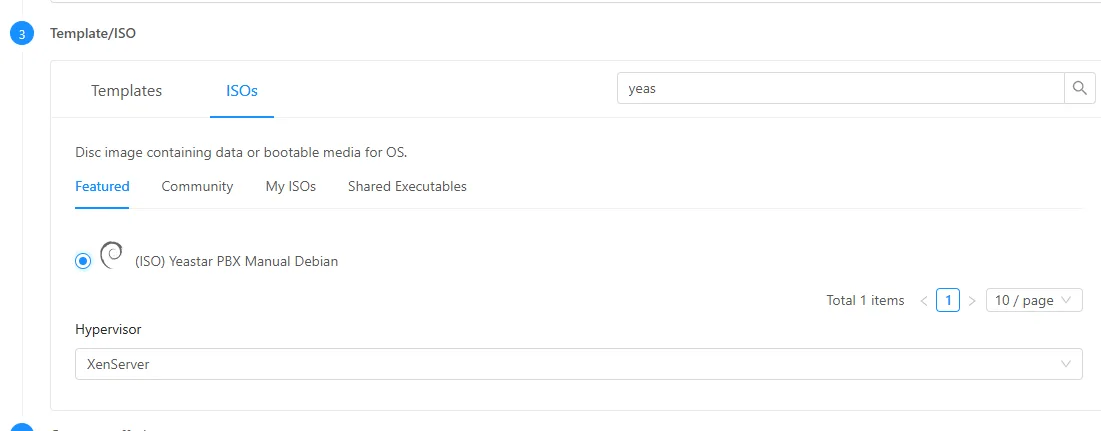The image size is (1101, 431).
Task: Open the Shared Executables tab
Action: [407, 186]
